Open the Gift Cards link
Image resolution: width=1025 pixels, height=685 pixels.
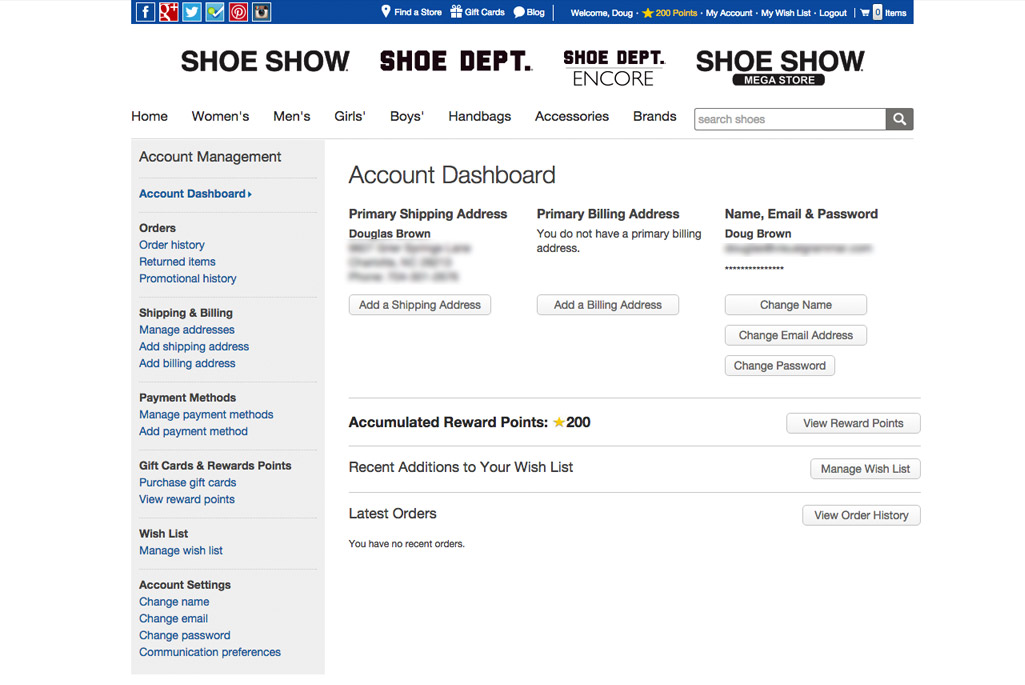click(x=477, y=12)
